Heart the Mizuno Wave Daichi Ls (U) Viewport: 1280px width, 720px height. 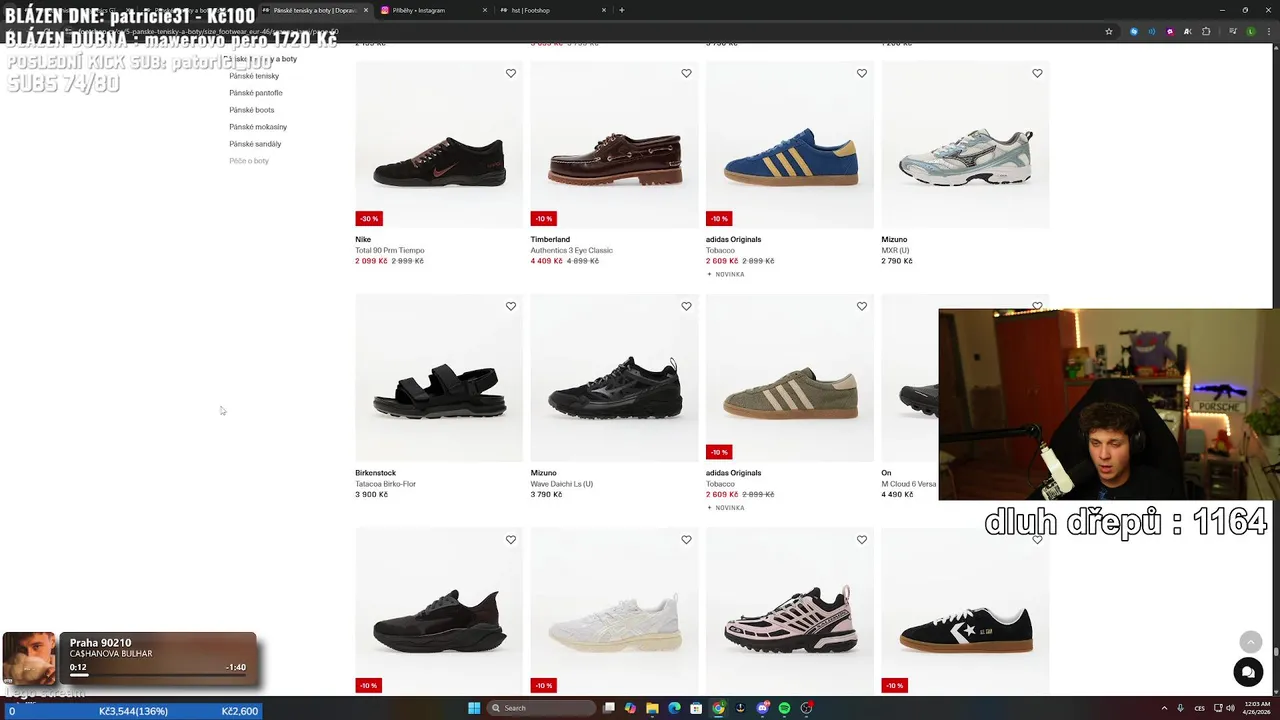tap(686, 306)
